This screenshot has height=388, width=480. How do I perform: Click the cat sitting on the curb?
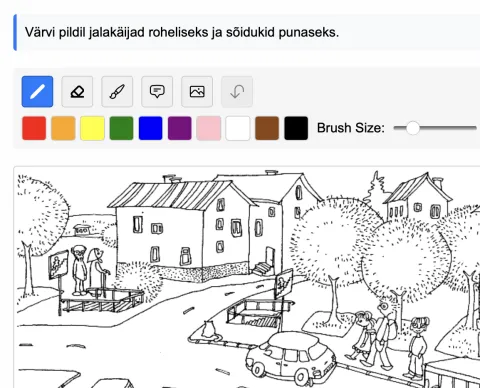pyautogui.click(x=210, y=329)
